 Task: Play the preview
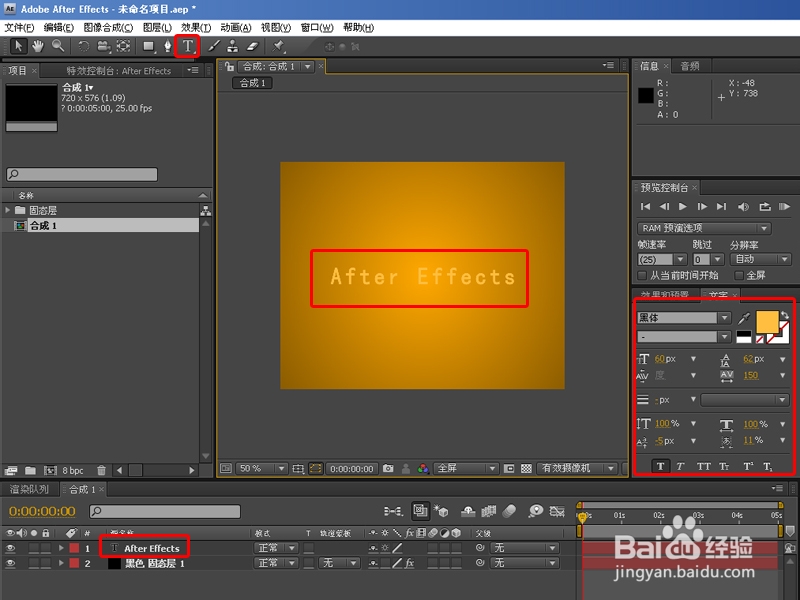coord(682,207)
